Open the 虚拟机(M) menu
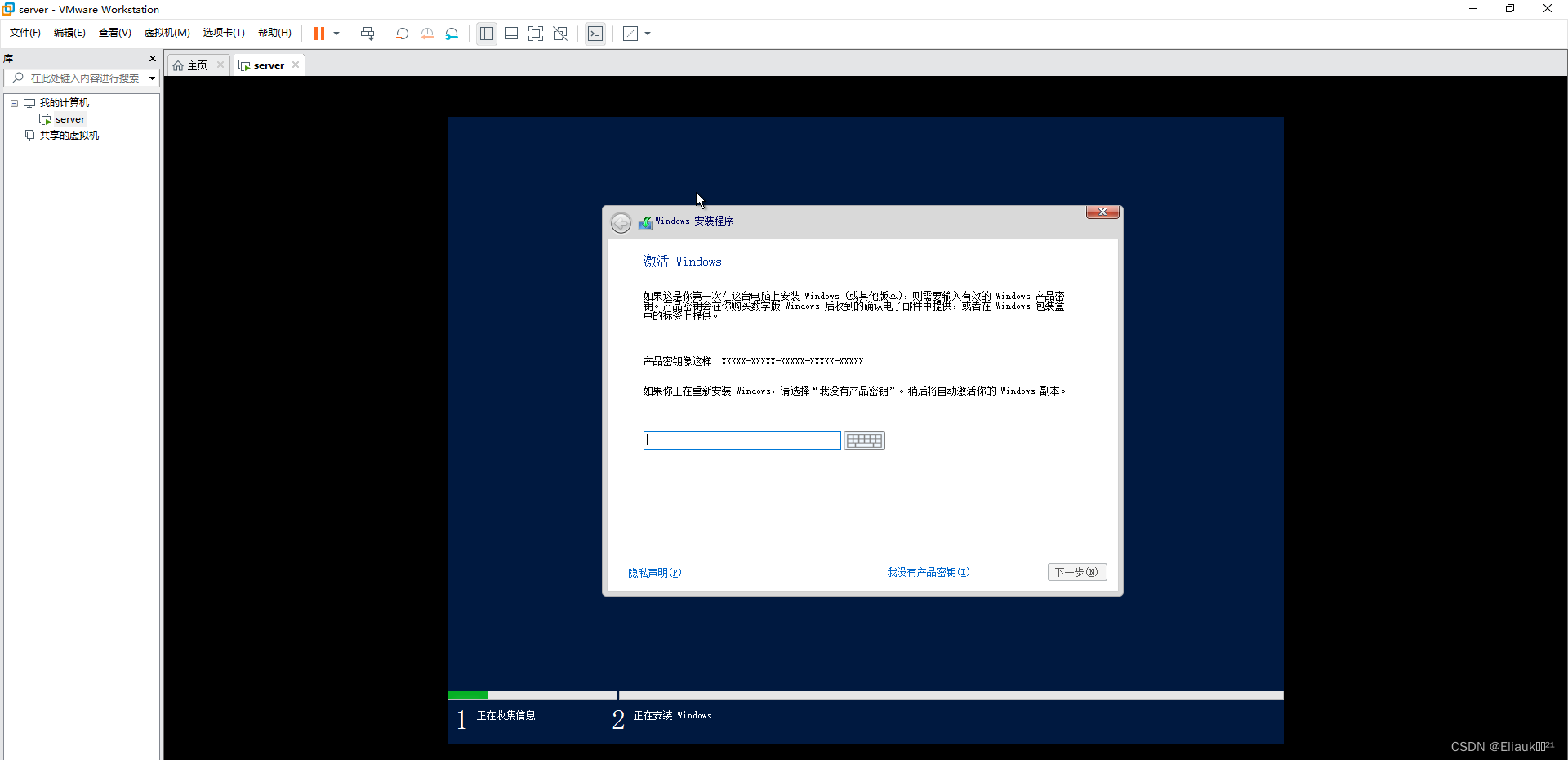The height and width of the screenshot is (760, 1568). (x=167, y=33)
